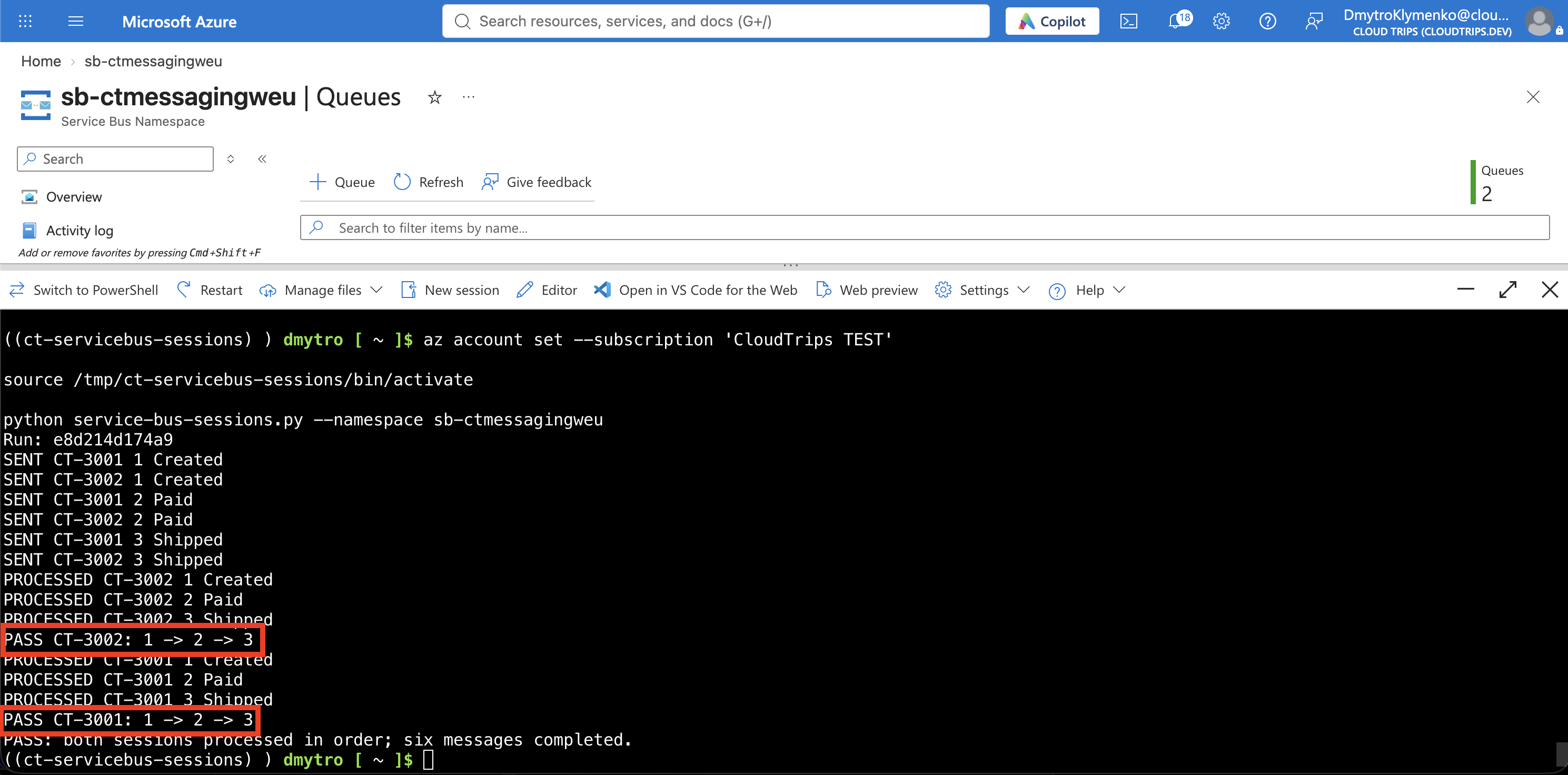Go to Home breadcrumb
Screen dimensions: 1568x775
pyautogui.click(x=41, y=61)
